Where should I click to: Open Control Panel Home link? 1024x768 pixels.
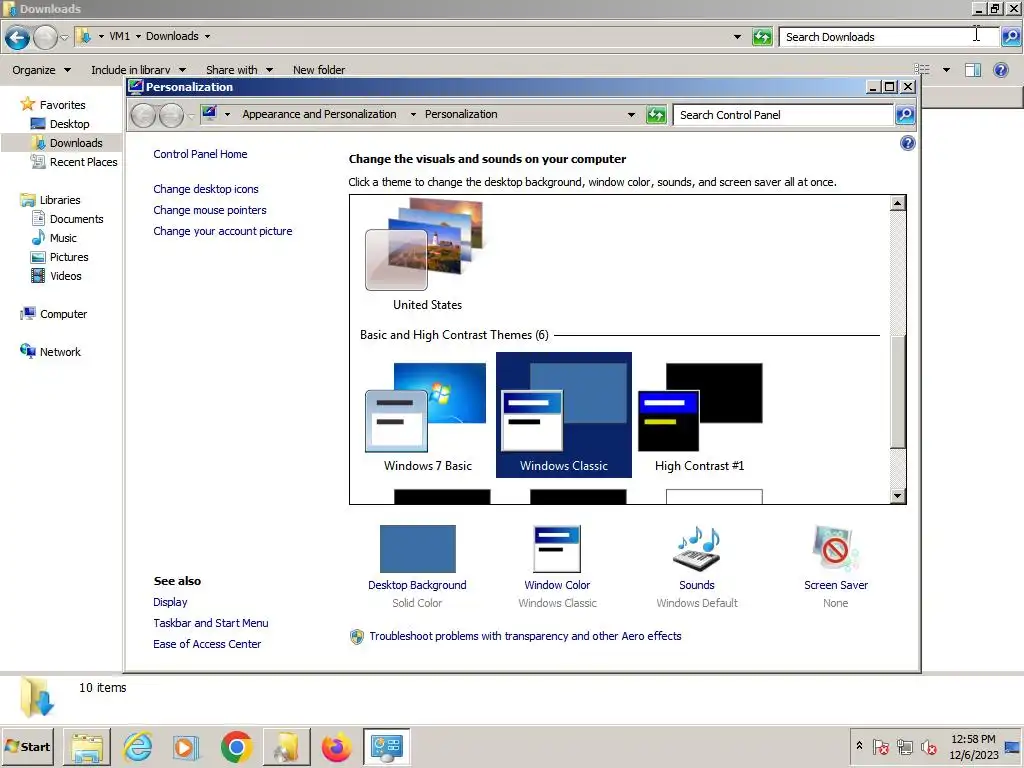click(x=200, y=154)
